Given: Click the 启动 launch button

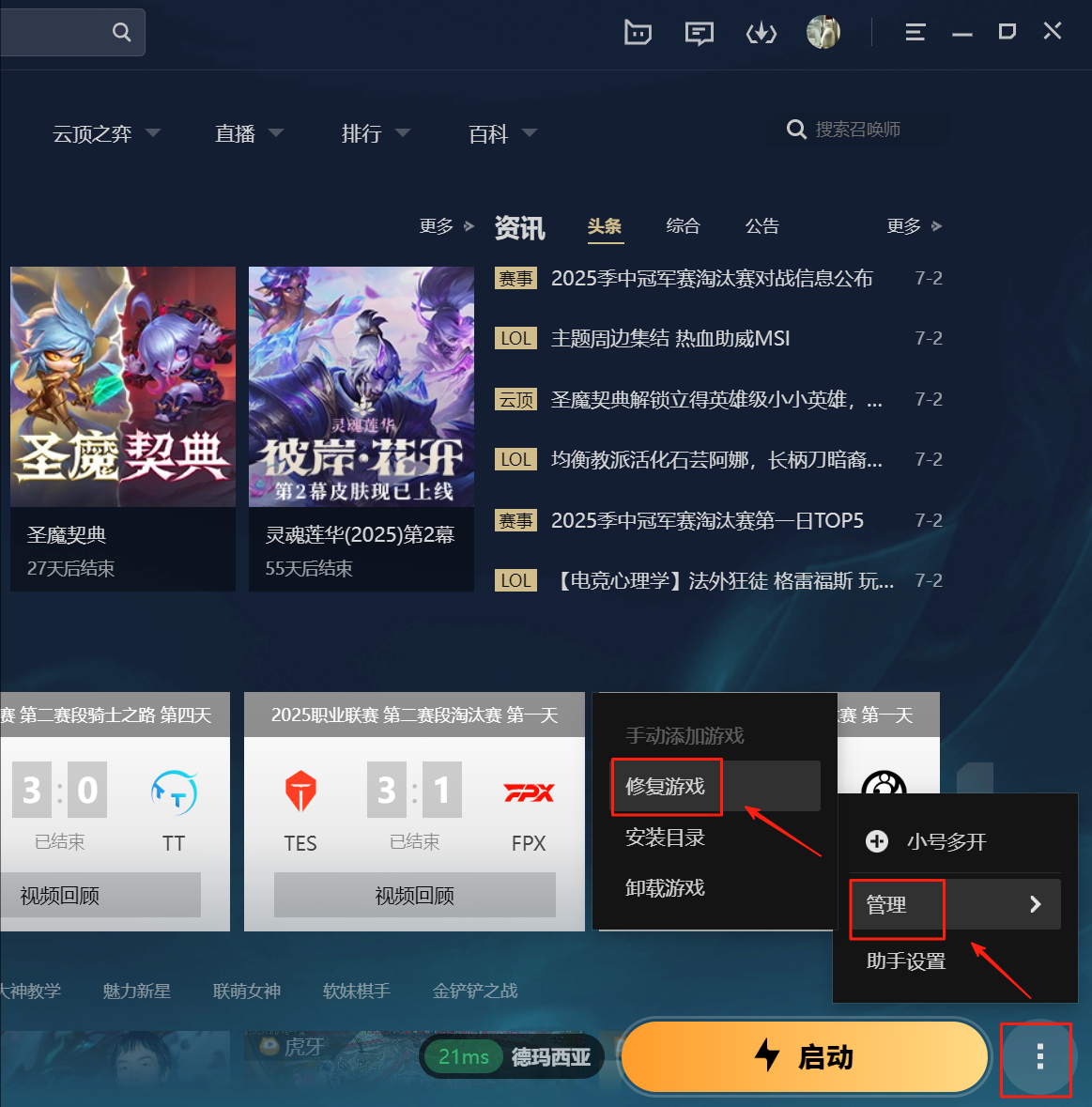Looking at the screenshot, I should (x=804, y=1056).
